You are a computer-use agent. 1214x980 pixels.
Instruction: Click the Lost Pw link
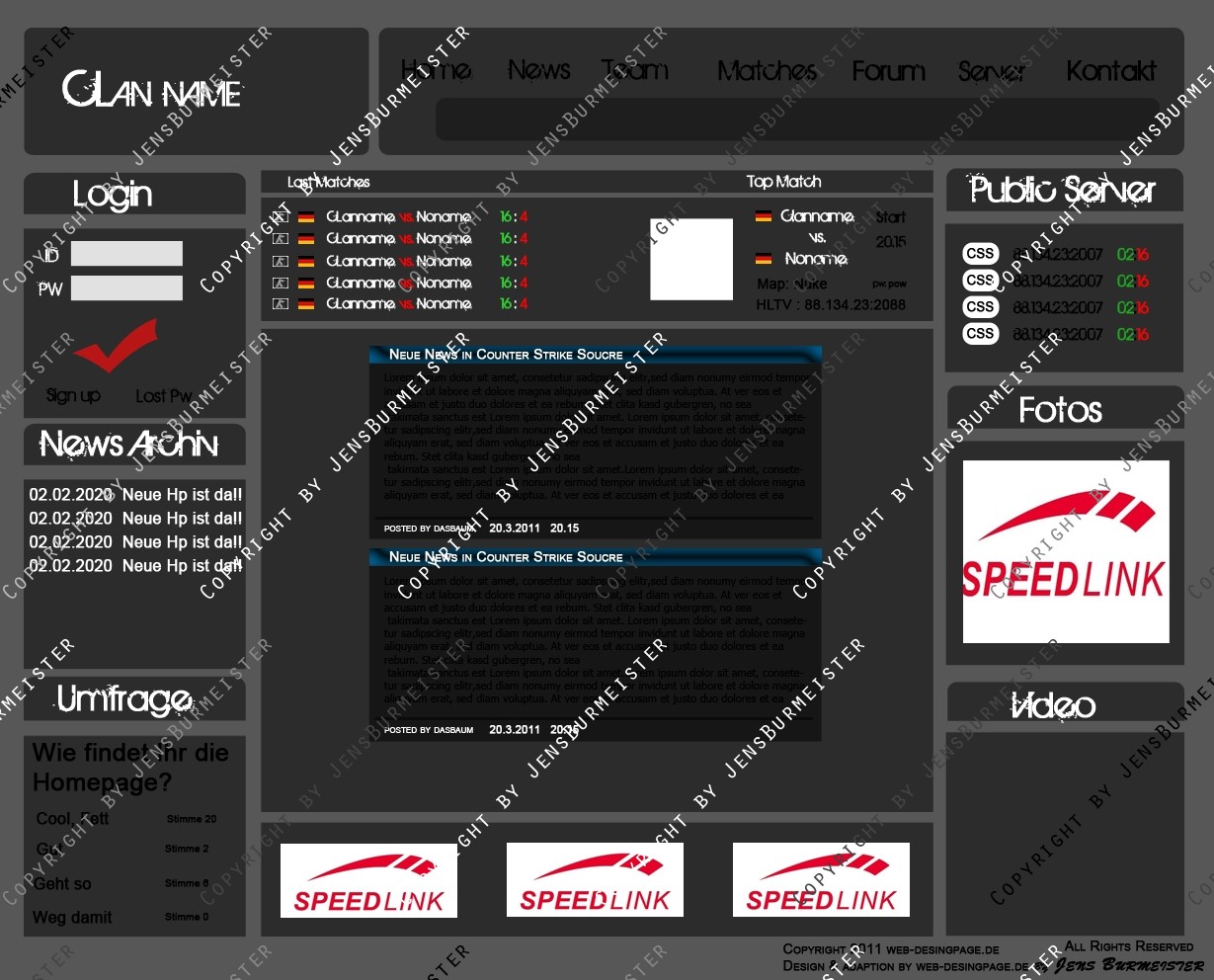(163, 395)
